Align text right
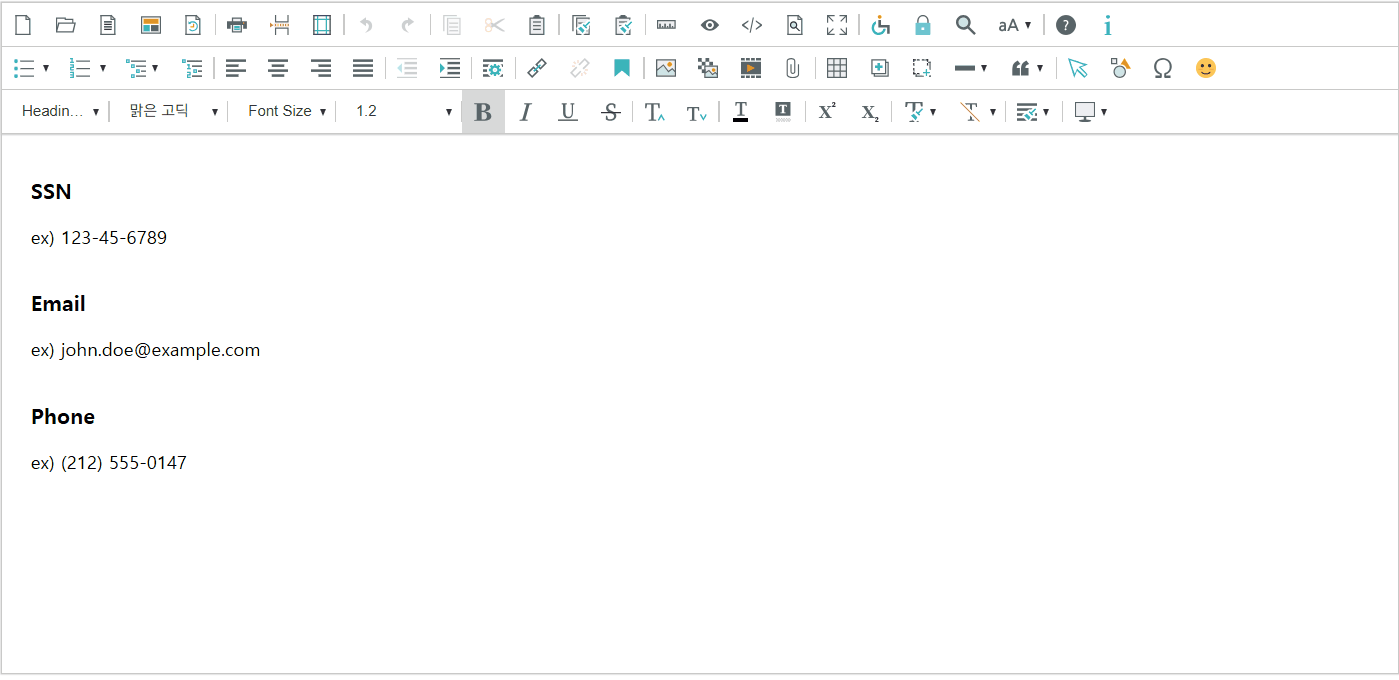This screenshot has width=1399, height=680. point(321,68)
